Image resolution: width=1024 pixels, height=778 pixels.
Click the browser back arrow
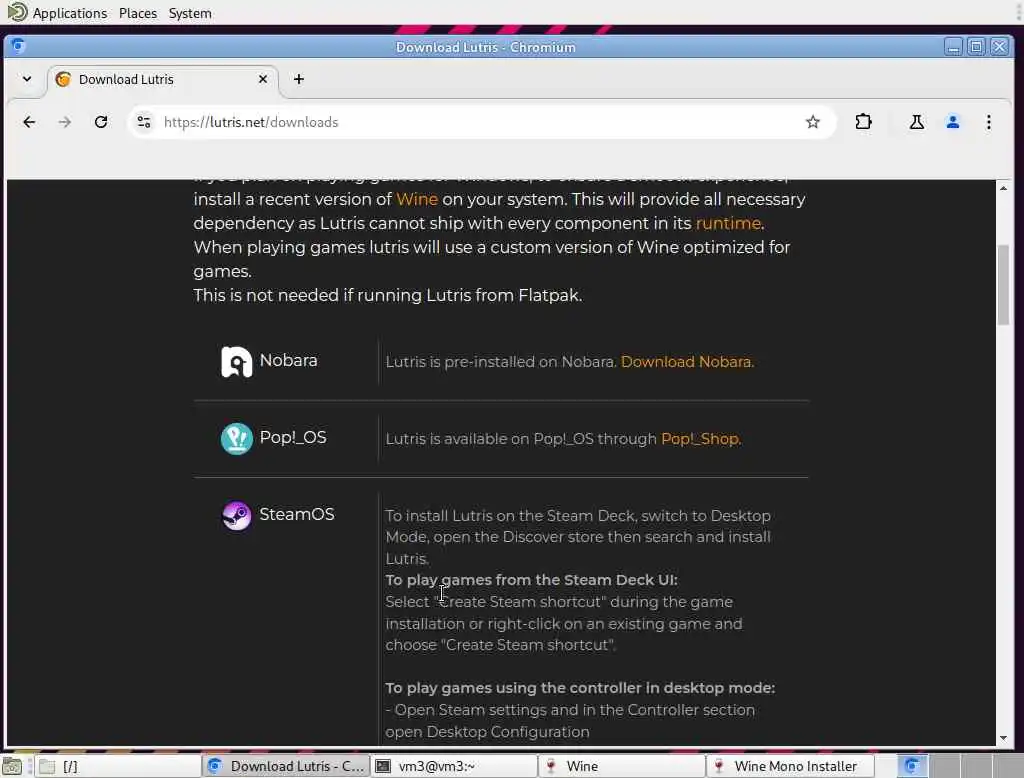29,122
